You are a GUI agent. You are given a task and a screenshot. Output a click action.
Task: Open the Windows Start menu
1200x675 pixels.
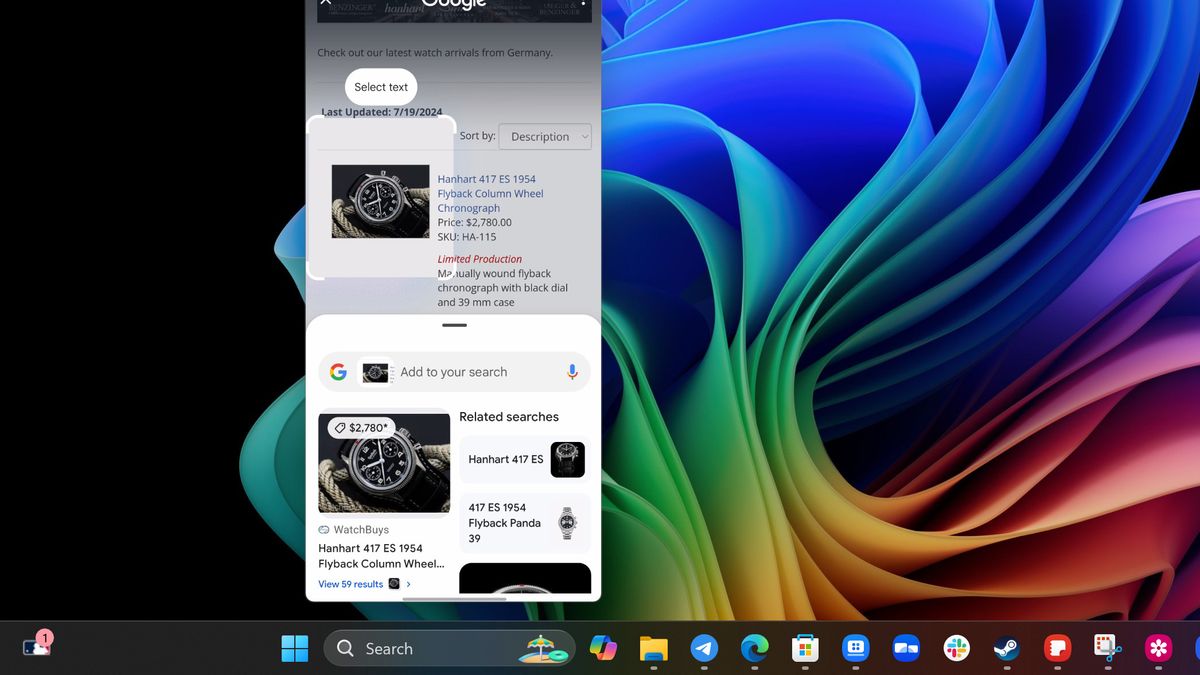coord(294,648)
